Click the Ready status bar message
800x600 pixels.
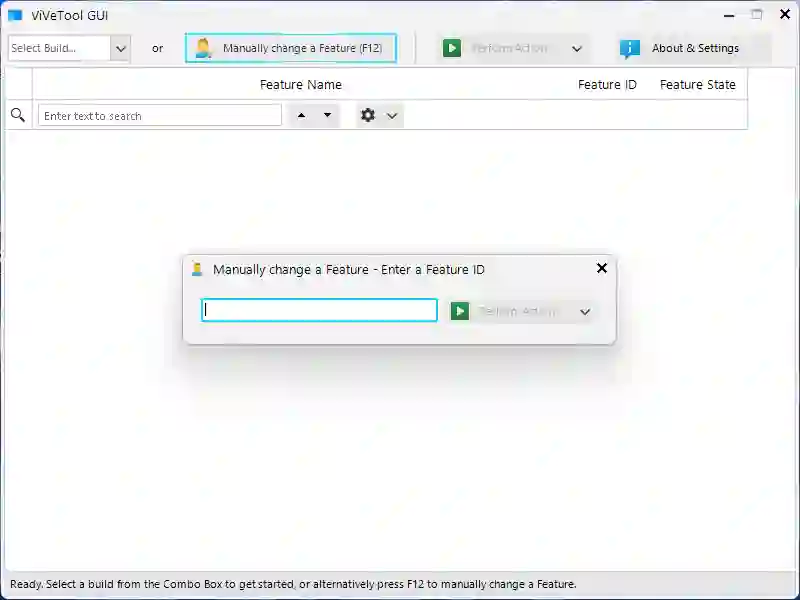(x=293, y=584)
